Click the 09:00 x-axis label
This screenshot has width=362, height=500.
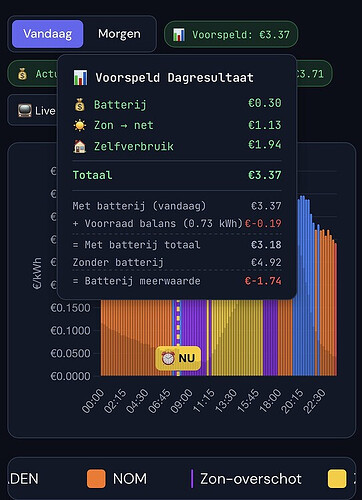181,401
